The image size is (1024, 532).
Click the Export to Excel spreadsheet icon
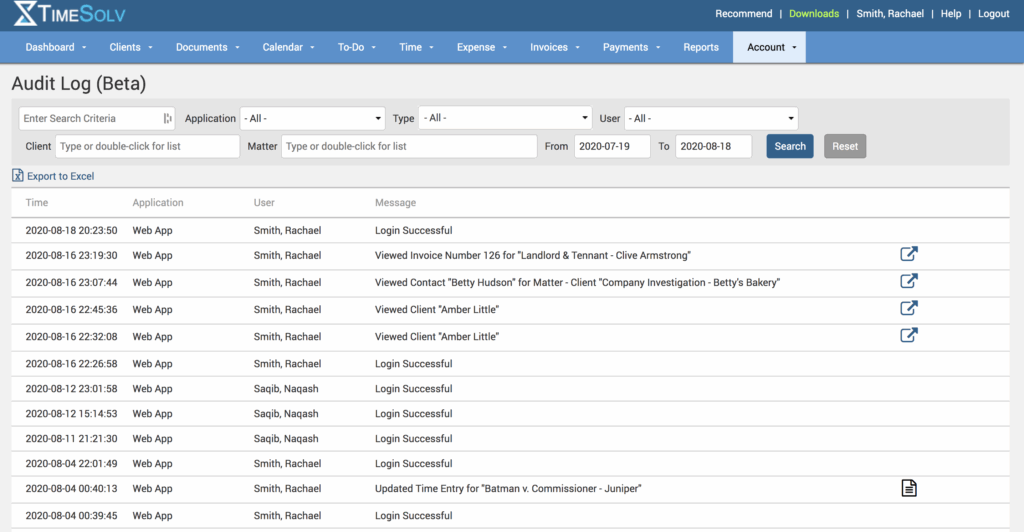pos(18,176)
